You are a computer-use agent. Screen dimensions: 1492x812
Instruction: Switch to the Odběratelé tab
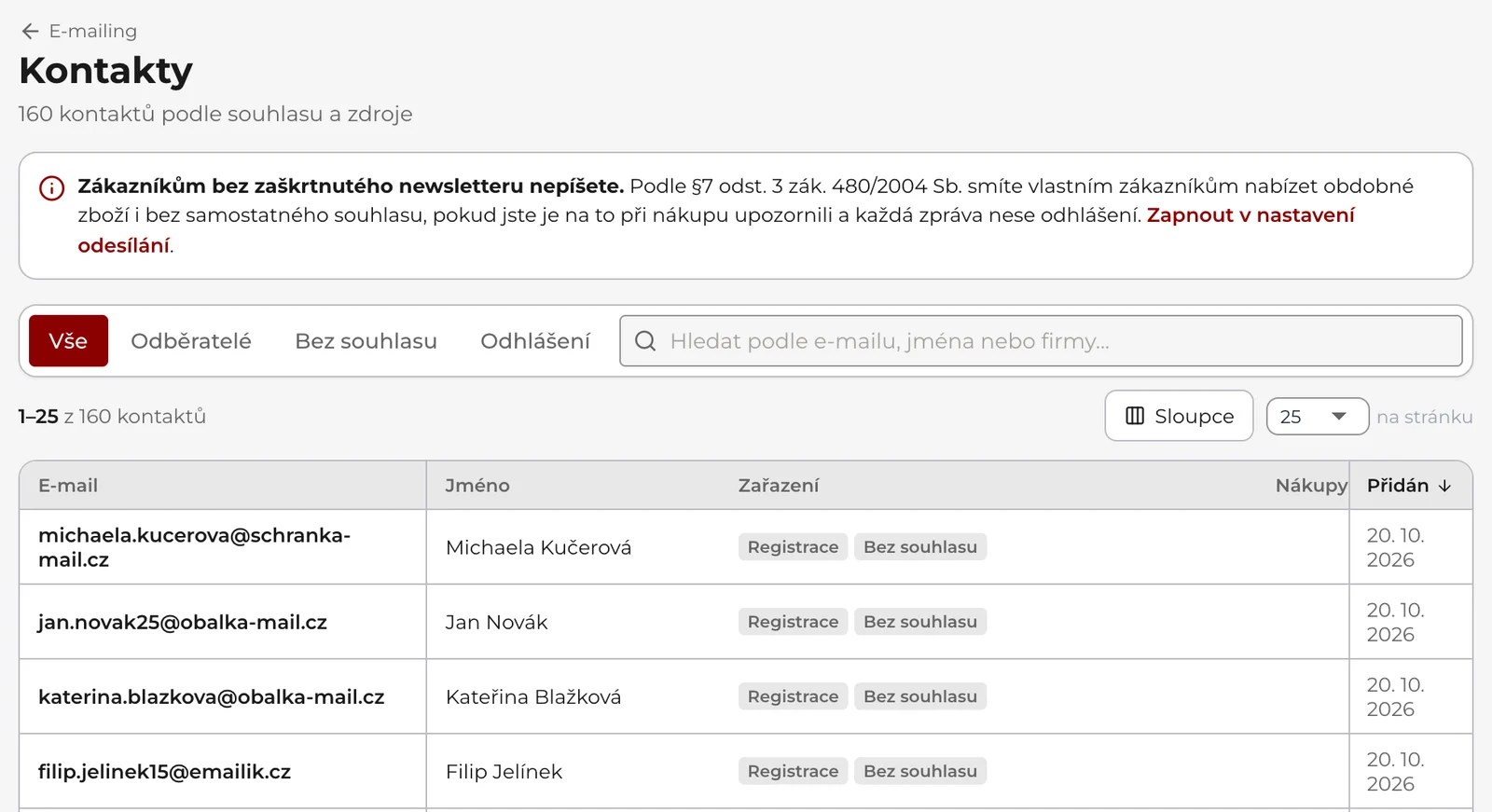click(x=191, y=341)
